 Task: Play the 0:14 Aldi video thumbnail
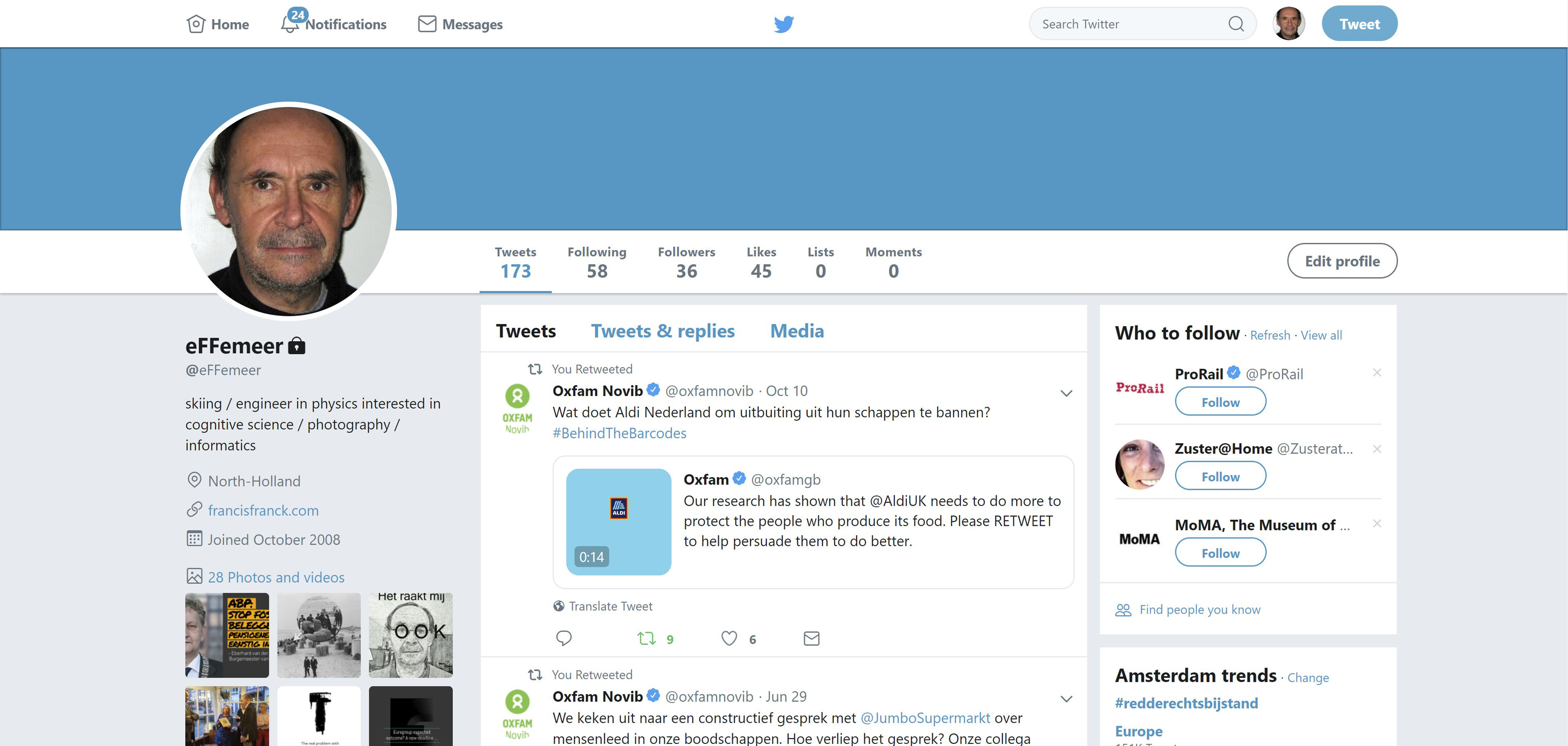[618, 521]
